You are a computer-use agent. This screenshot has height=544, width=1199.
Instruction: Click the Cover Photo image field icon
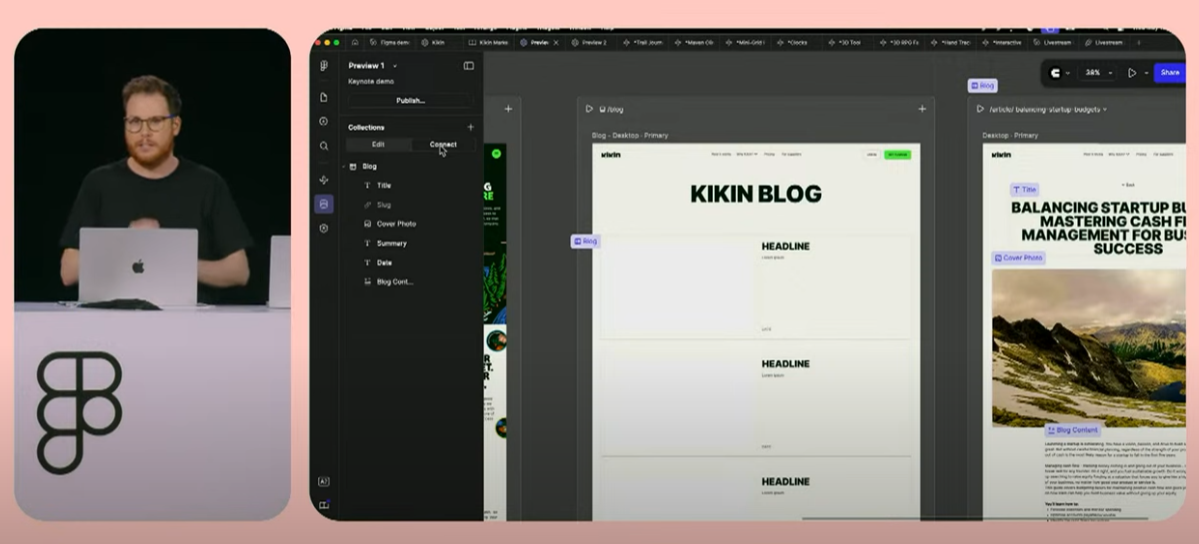(x=367, y=223)
